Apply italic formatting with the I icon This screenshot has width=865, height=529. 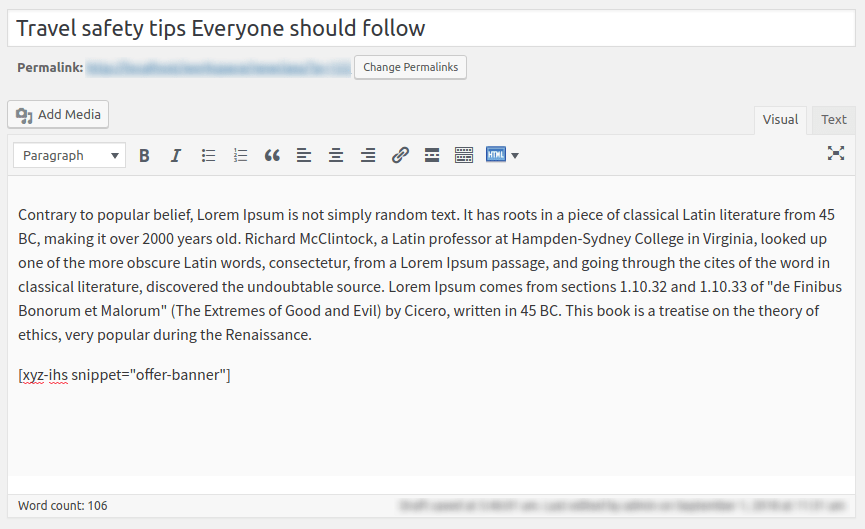click(176, 156)
